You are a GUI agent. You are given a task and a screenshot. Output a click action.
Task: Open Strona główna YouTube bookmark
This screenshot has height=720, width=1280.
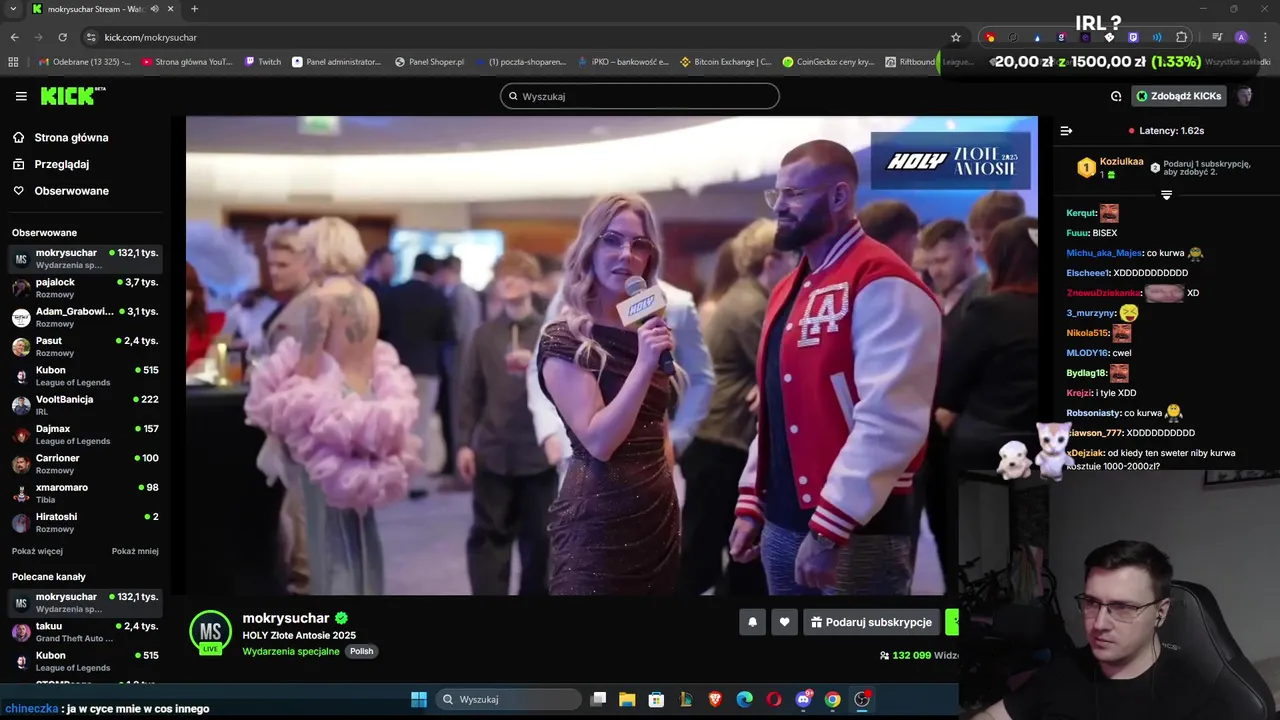click(x=187, y=62)
